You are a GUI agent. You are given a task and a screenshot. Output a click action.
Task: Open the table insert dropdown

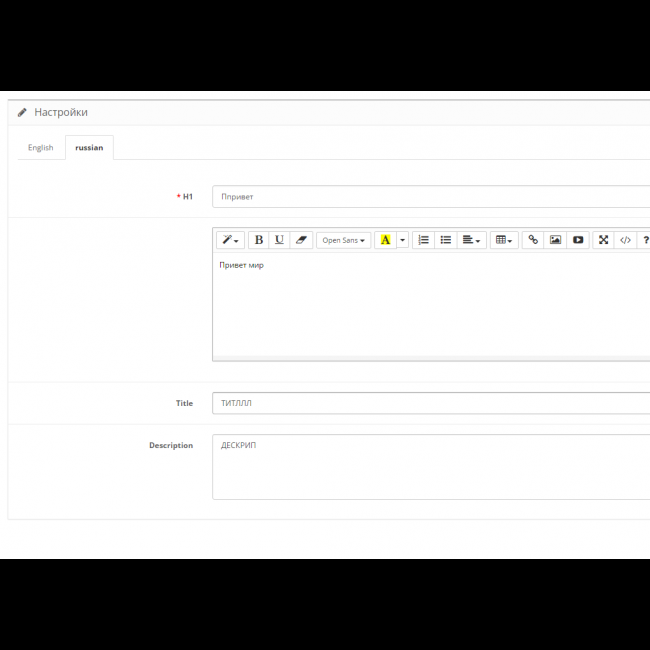tap(503, 240)
